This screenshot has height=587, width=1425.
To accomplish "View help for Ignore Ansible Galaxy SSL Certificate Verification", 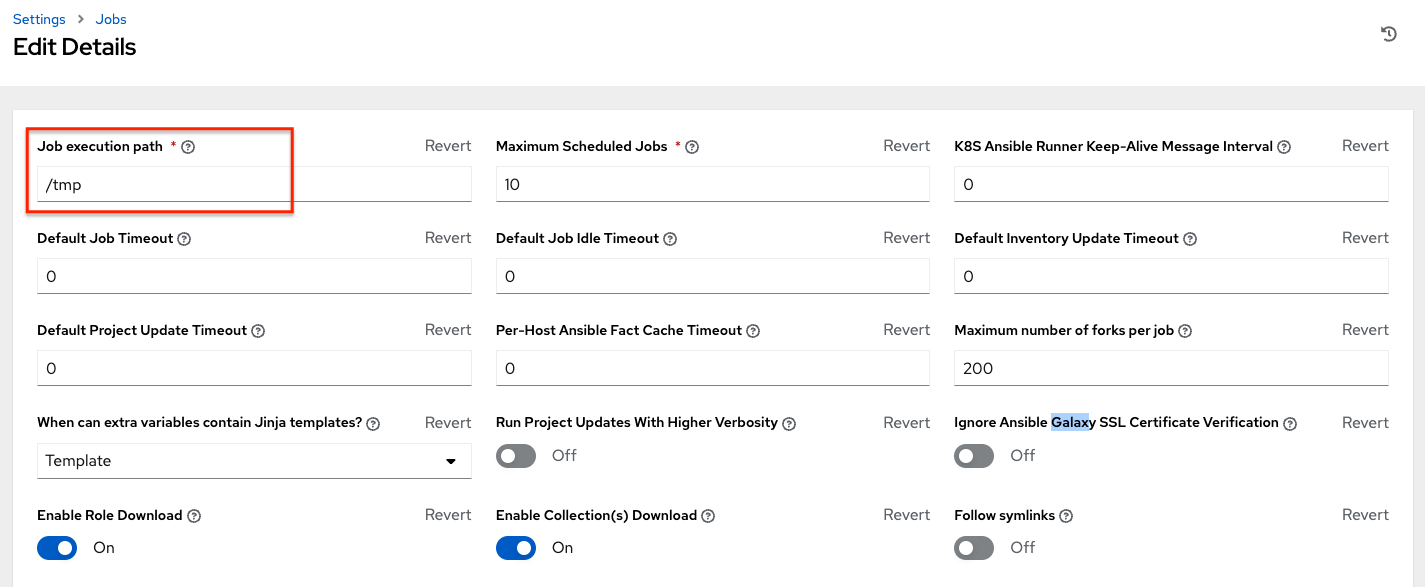I will coord(1291,422).
